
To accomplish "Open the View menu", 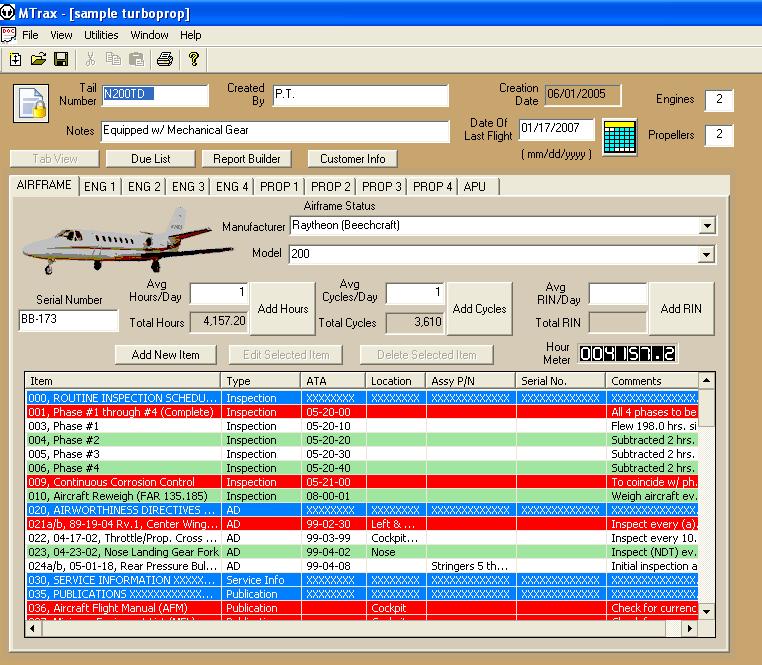I will (x=61, y=35).
